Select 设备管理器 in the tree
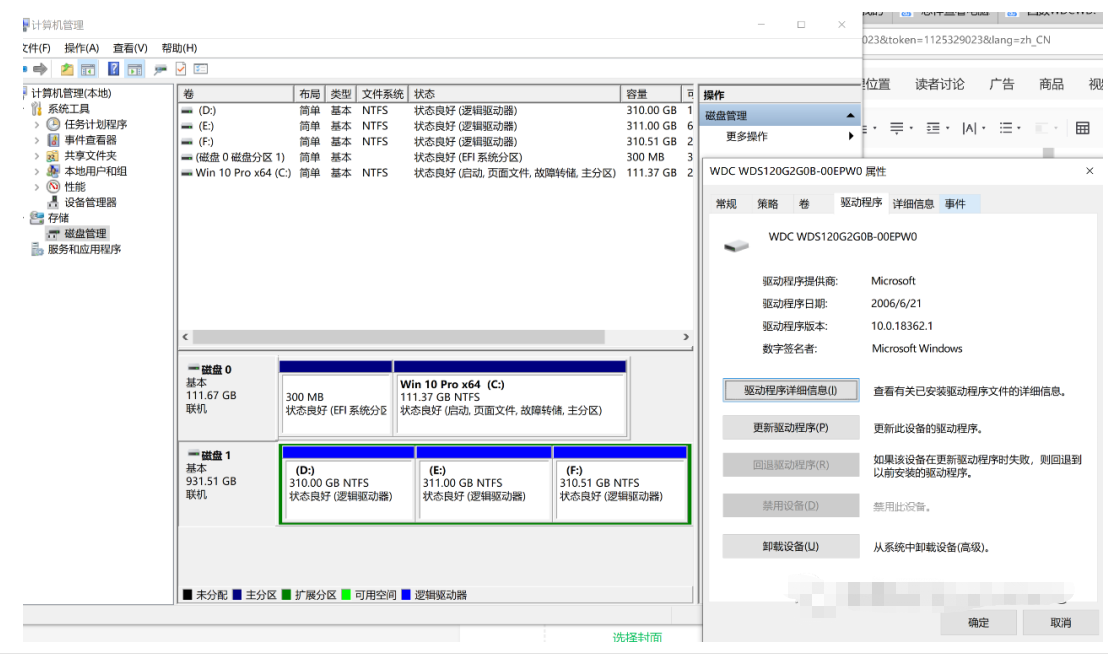The height and width of the screenshot is (654, 1108). coord(90,202)
